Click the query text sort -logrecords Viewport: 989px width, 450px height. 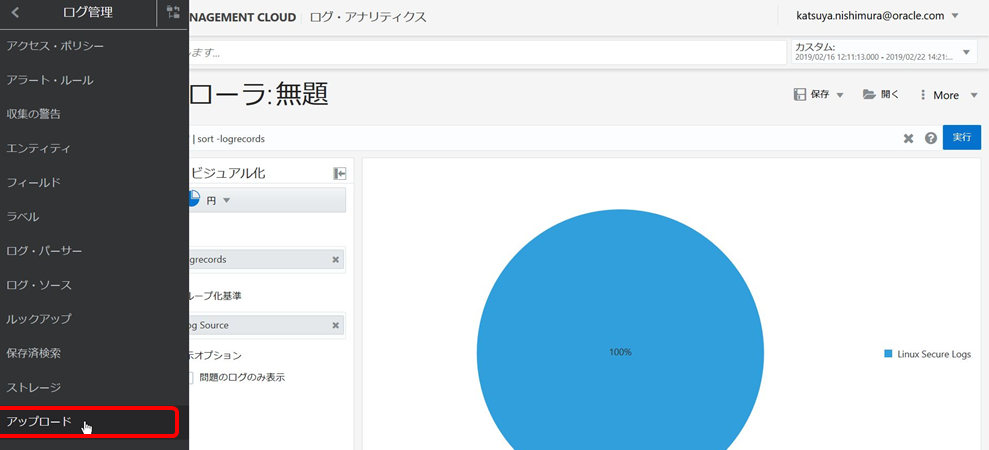(x=231, y=138)
